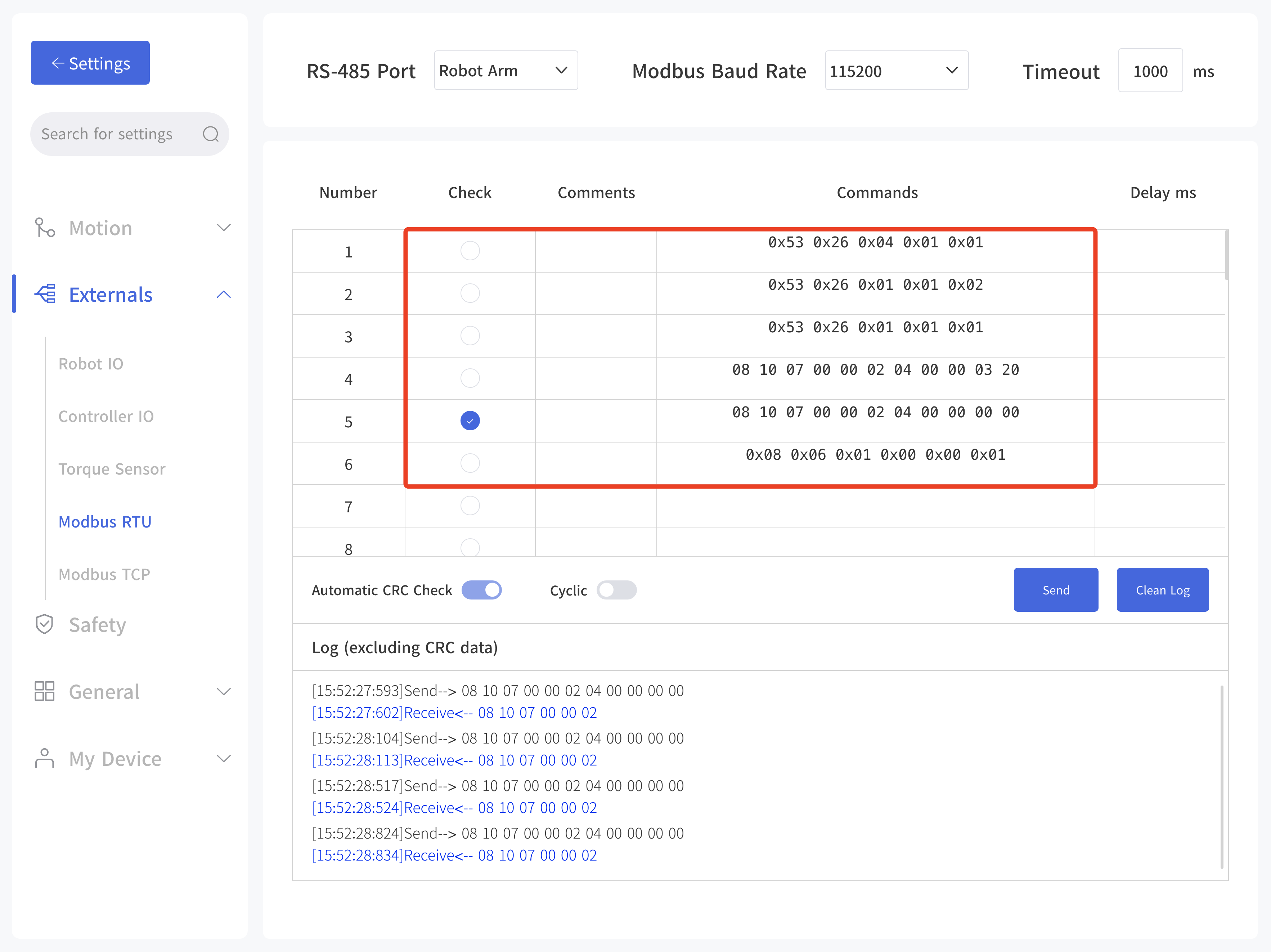Expand the General section chevron
Image resolution: width=1271 pixels, height=952 pixels.
[x=224, y=692]
